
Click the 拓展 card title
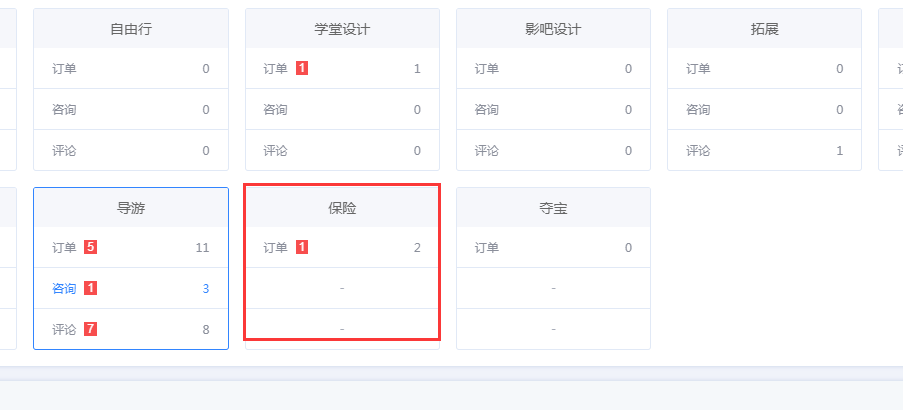764,29
